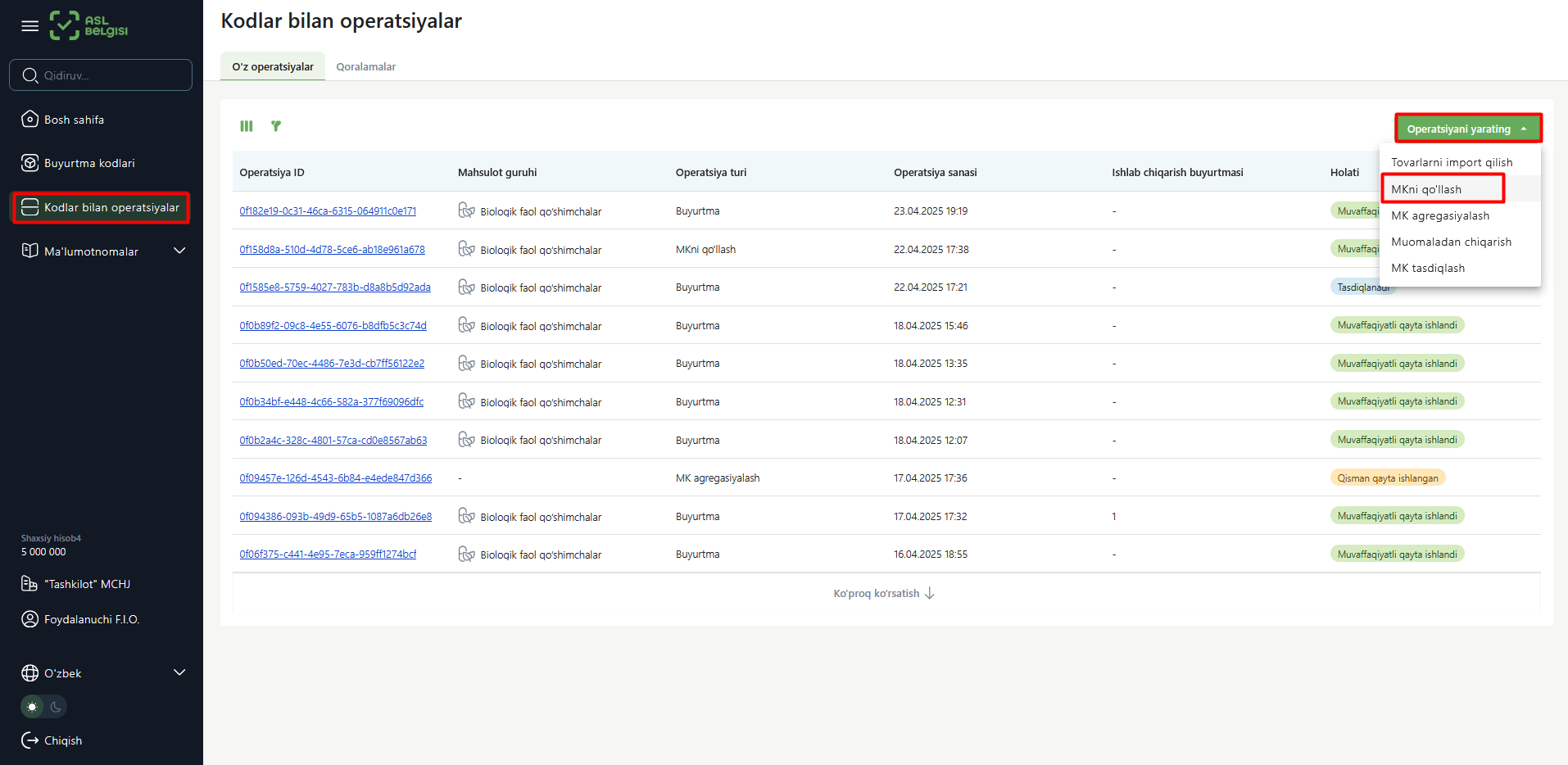The height and width of the screenshot is (765, 1568).
Task: Click the Operatsiya turi column header
Action: click(x=711, y=173)
